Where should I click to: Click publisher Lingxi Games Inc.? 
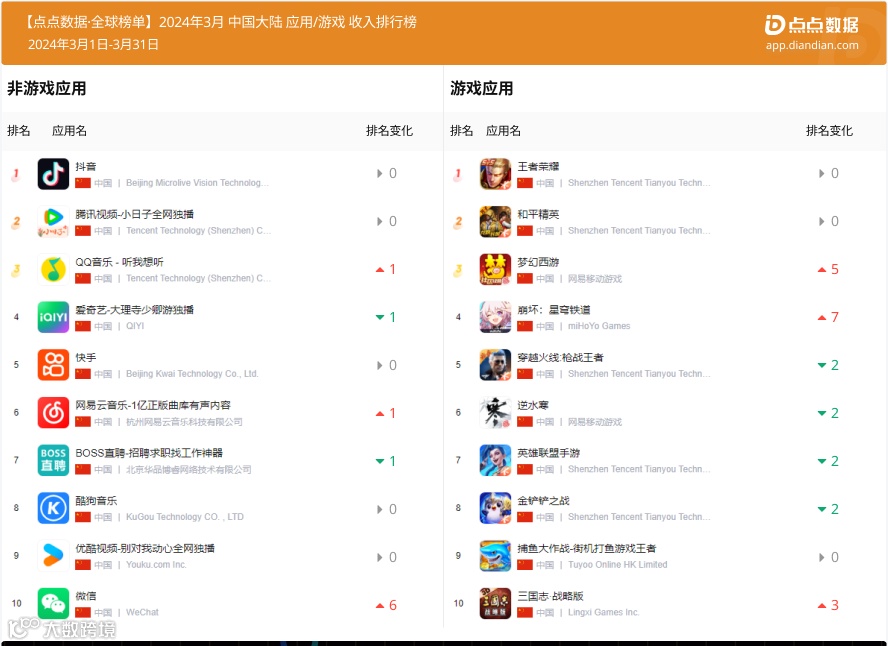(603, 613)
